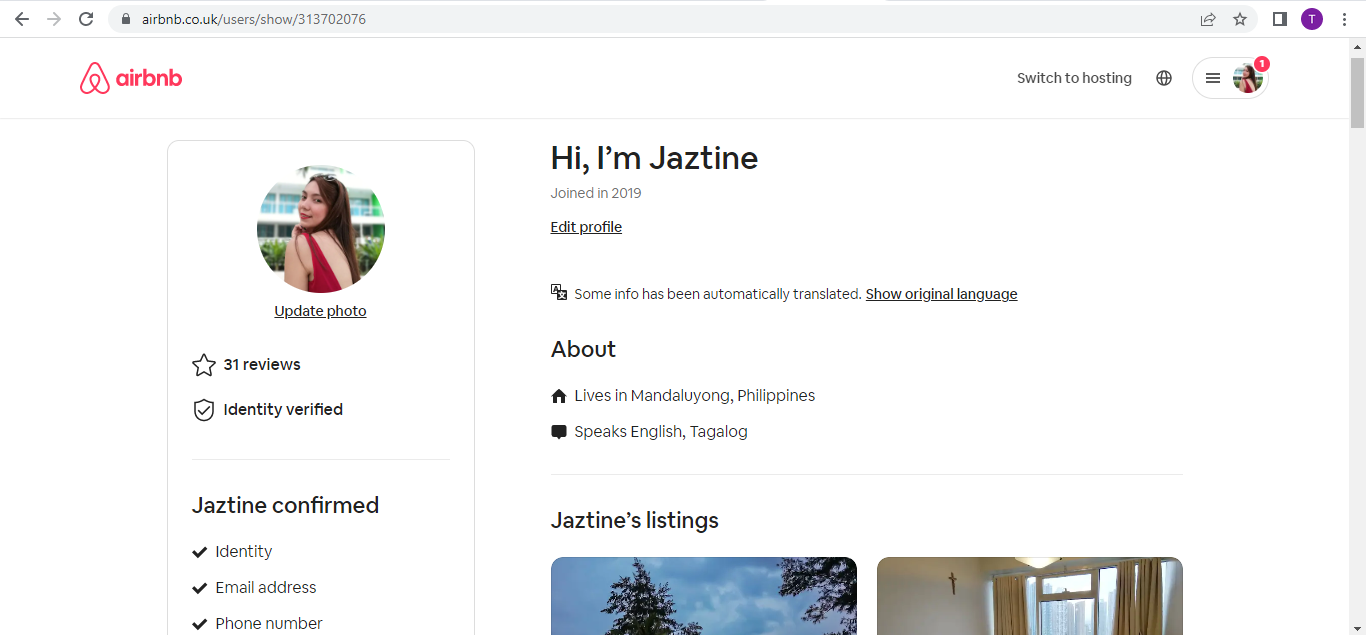Reload the page
1366x635 pixels.
(86, 19)
